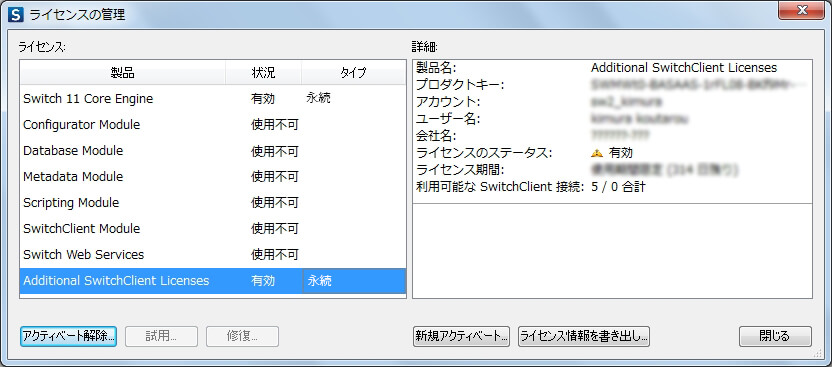Screen dimensions: 832x367
Task: Select the Database Module row
Action: pos(213,151)
